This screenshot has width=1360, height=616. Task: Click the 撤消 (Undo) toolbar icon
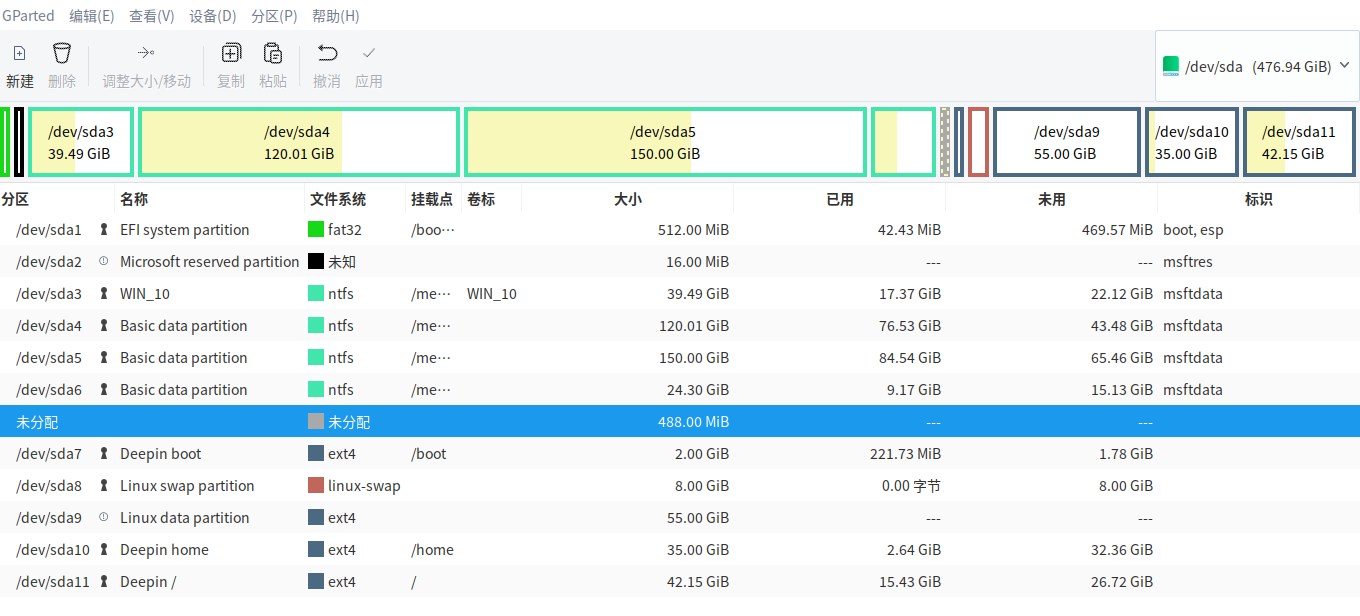pyautogui.click(x=328, y=60)
